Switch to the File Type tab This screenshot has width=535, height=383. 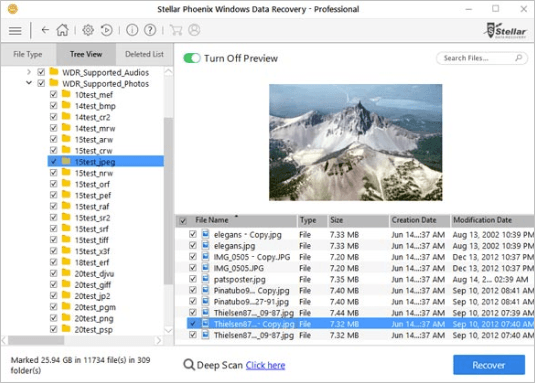28,54
